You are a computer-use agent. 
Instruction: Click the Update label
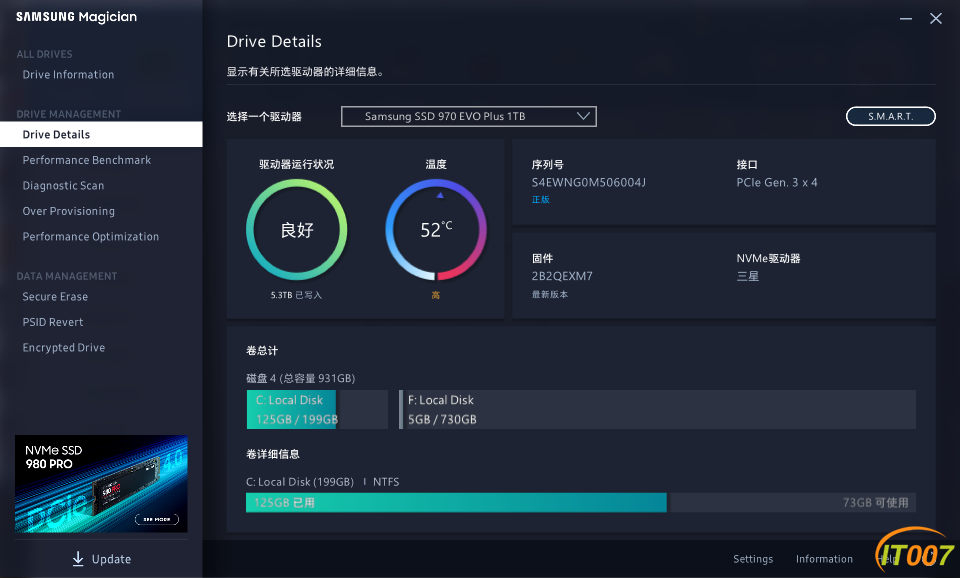pos(111,559)
